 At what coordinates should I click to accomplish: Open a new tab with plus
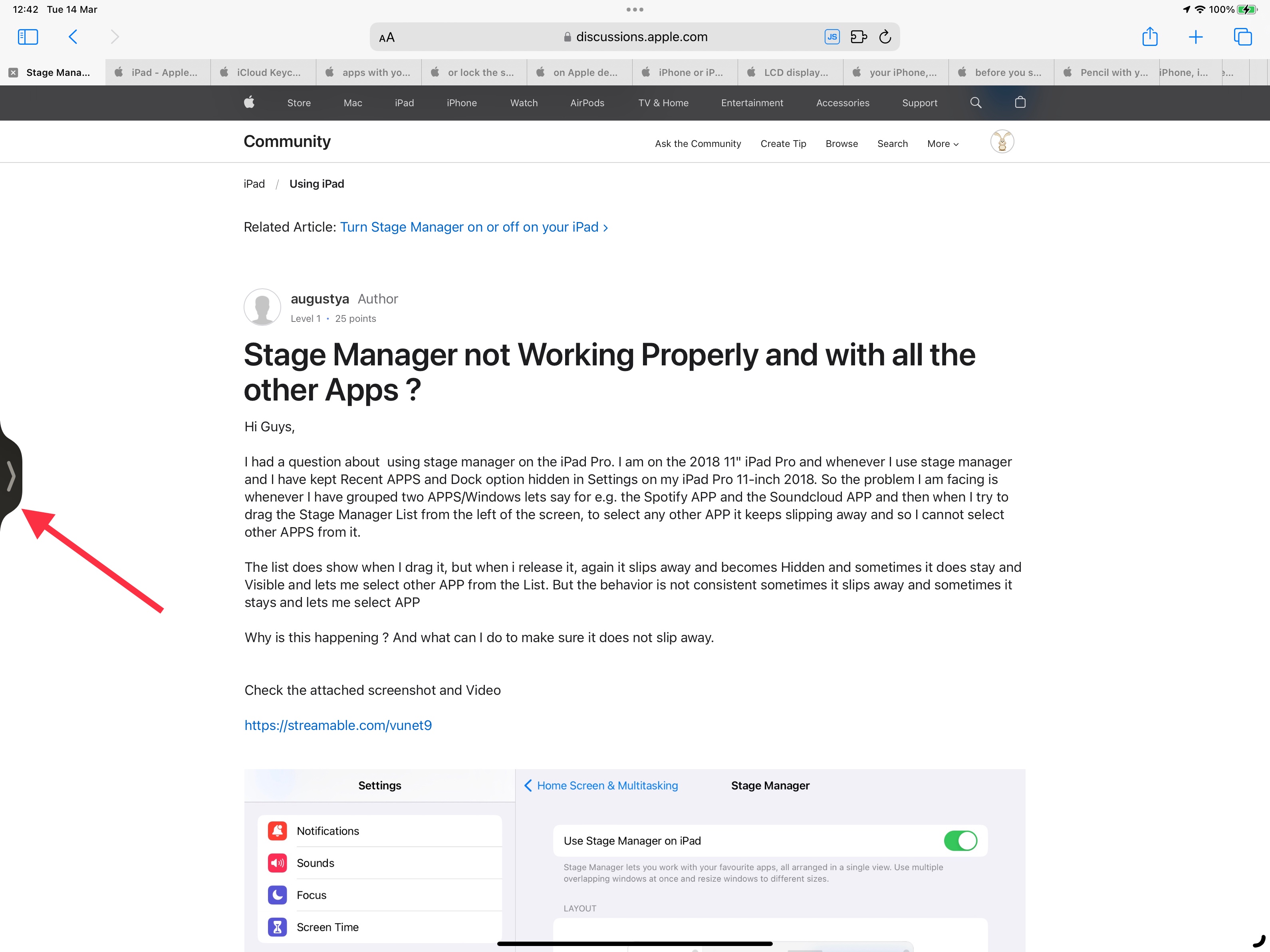[1195, 37]
